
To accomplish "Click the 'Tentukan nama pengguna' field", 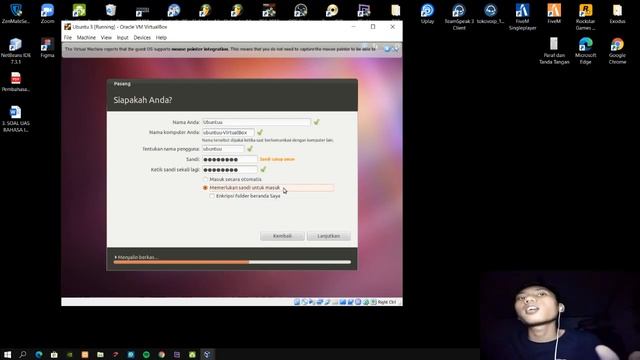I will pos(223,149).
